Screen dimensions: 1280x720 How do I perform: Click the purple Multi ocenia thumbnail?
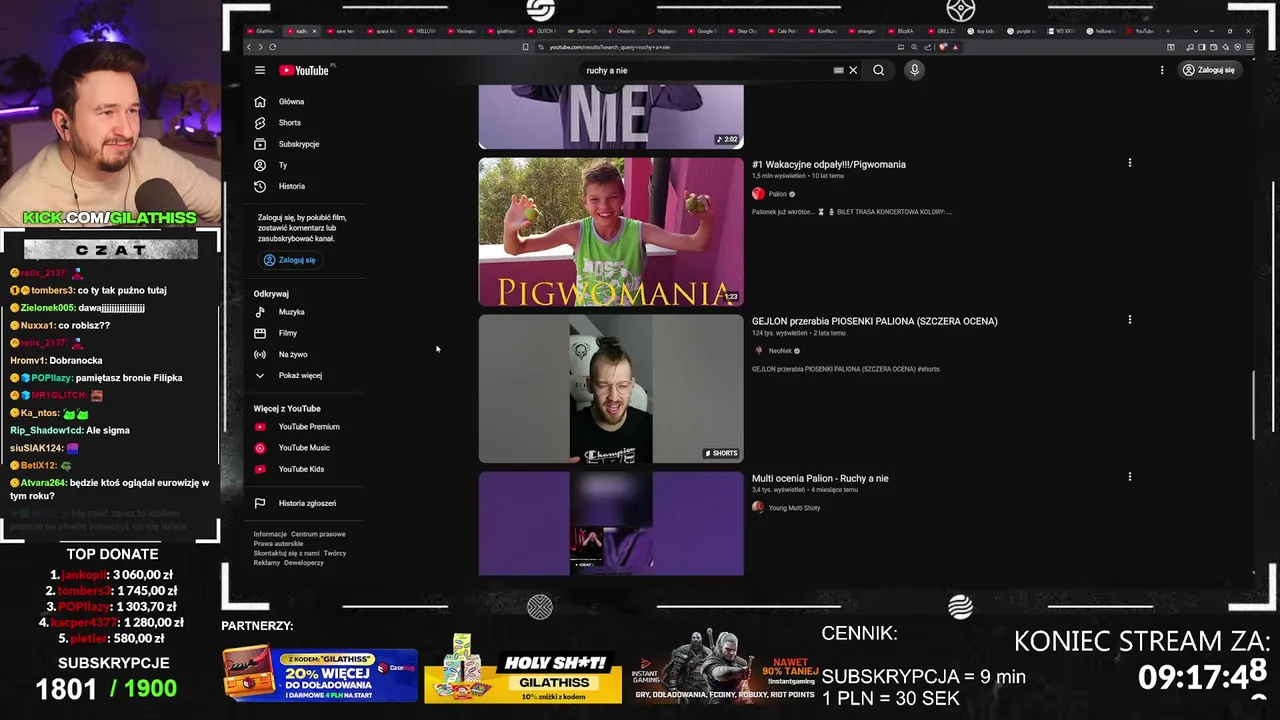[x=611, y=523]
